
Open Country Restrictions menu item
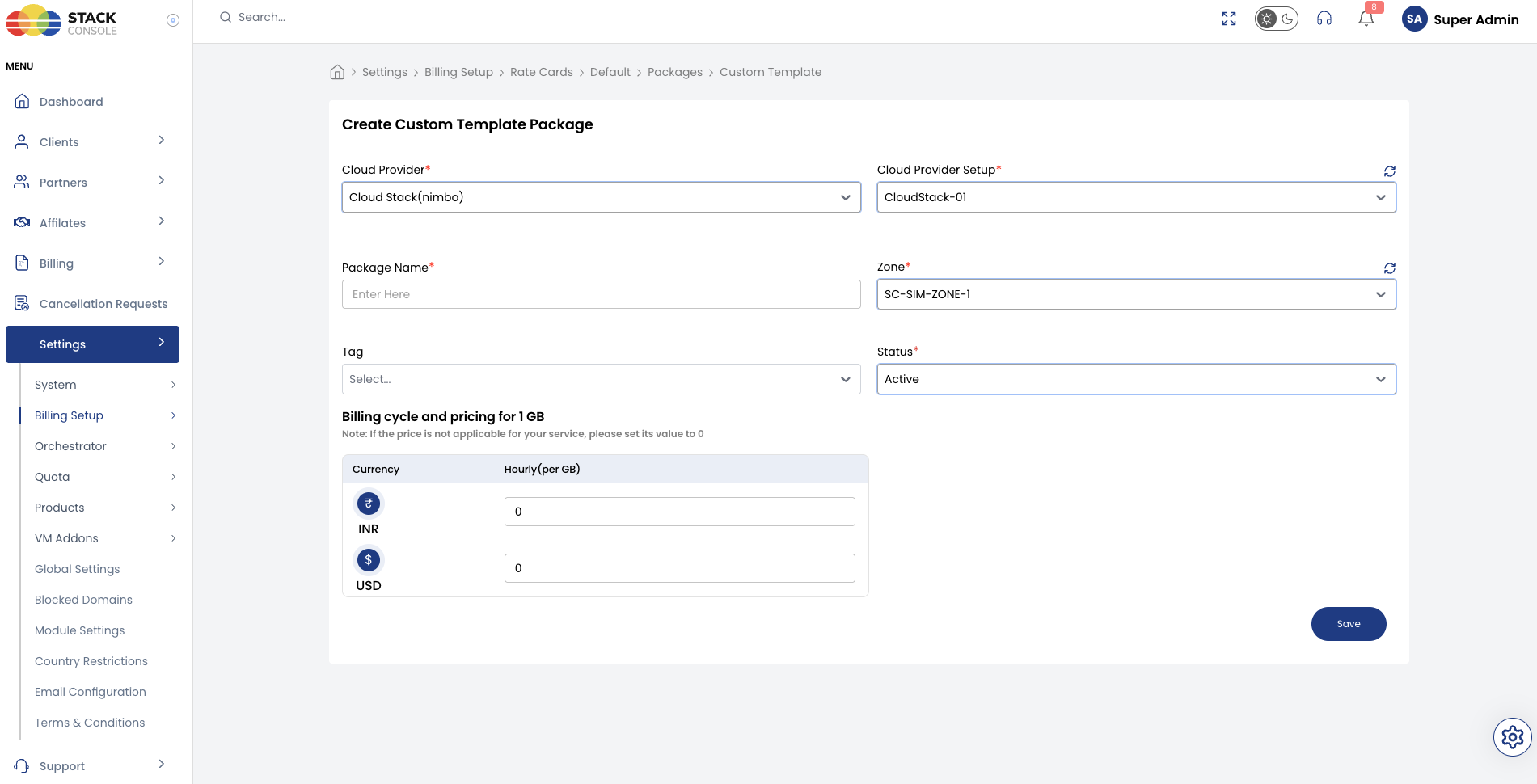click(91, 661)
